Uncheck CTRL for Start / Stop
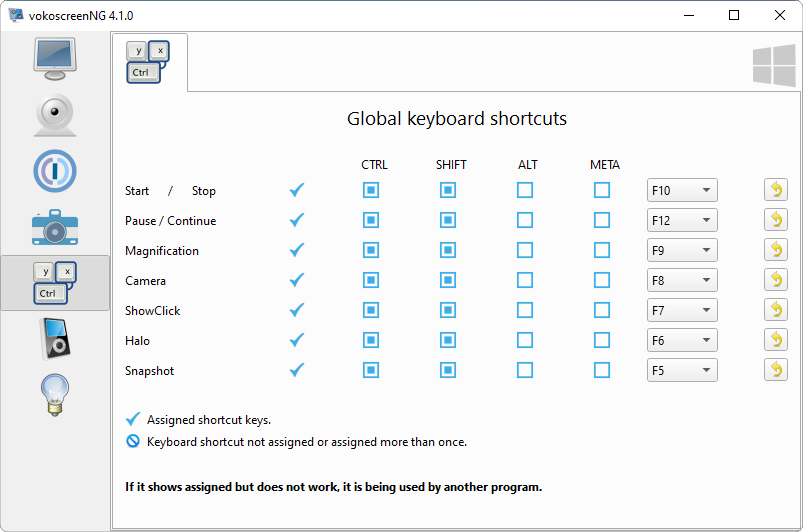Screen dimensions: 803x532 pos(371,190)
